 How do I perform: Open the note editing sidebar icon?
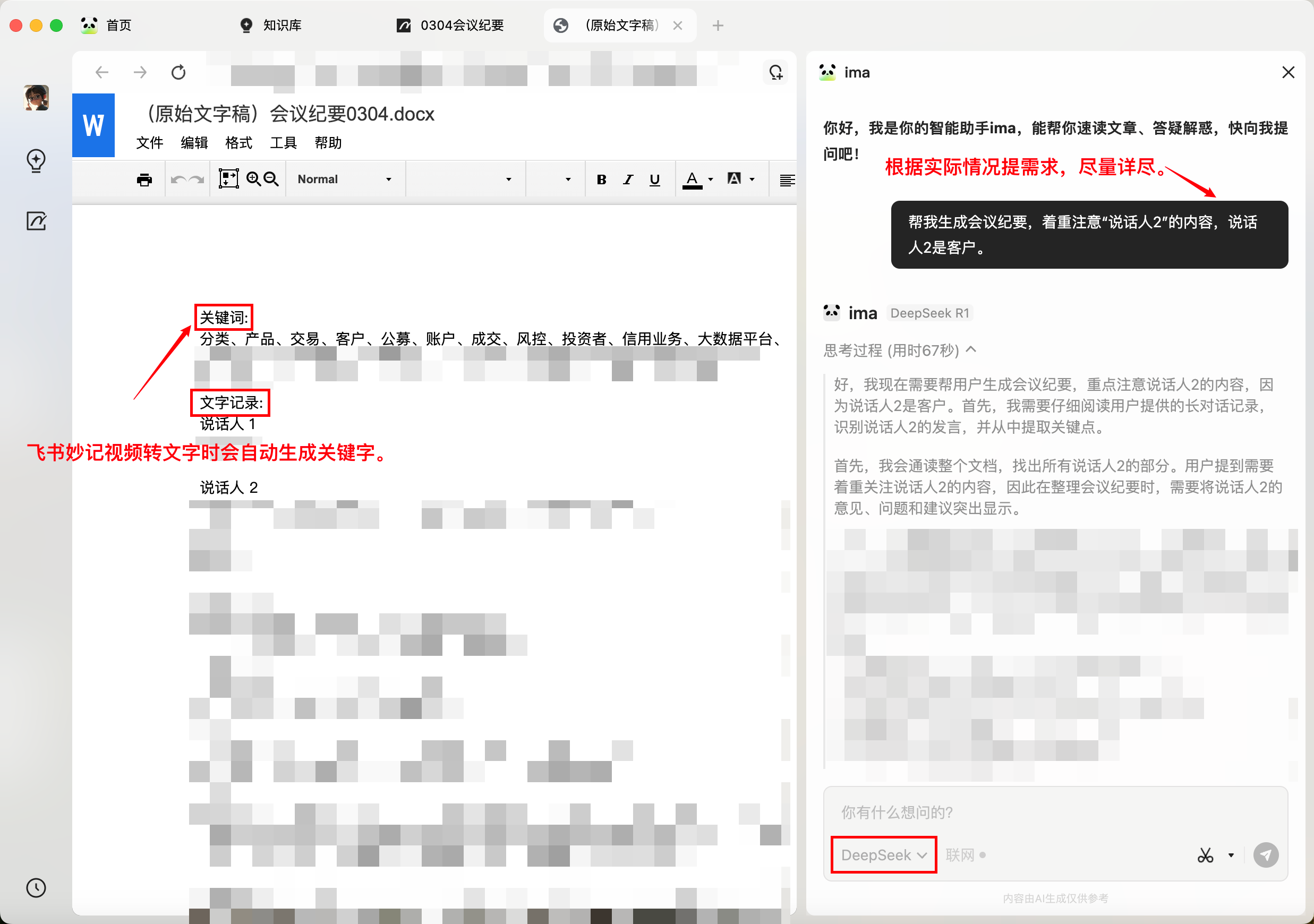(x=36, y=221)
